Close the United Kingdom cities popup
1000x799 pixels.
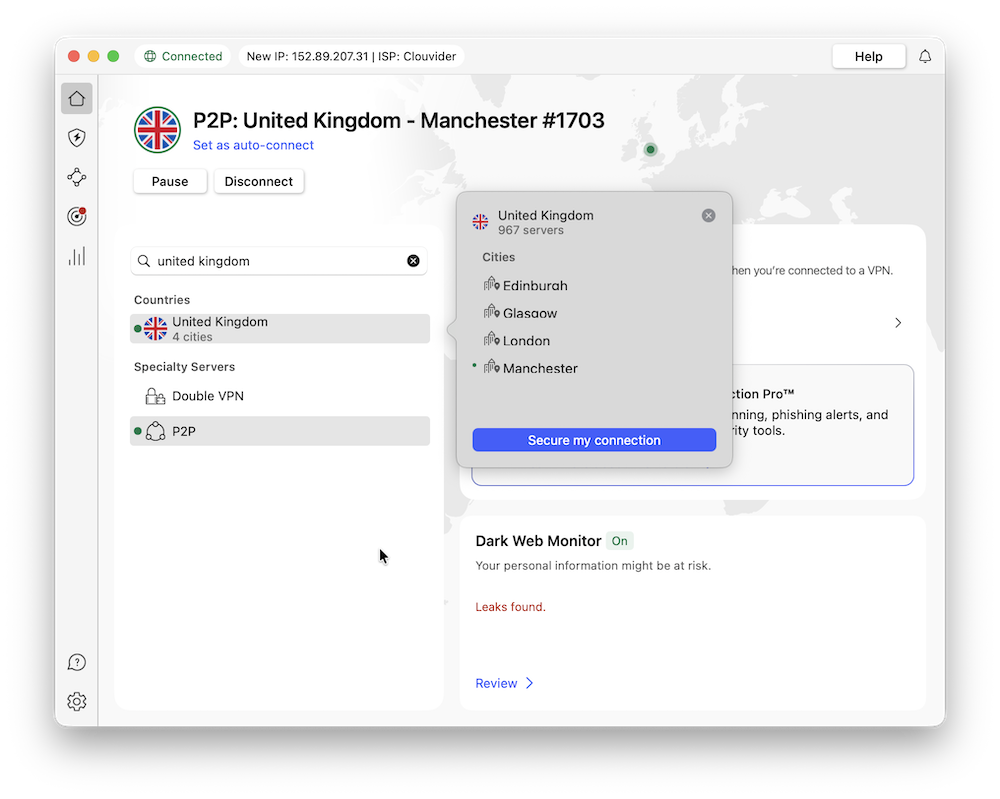pyautogui.click(x=708, y=216)
